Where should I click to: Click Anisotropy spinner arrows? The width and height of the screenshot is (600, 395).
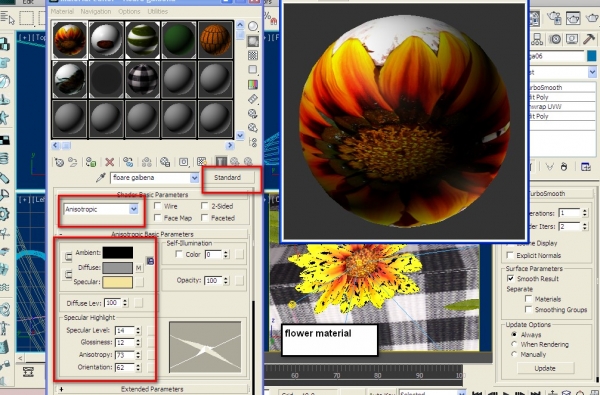click(x=138, y=355)
